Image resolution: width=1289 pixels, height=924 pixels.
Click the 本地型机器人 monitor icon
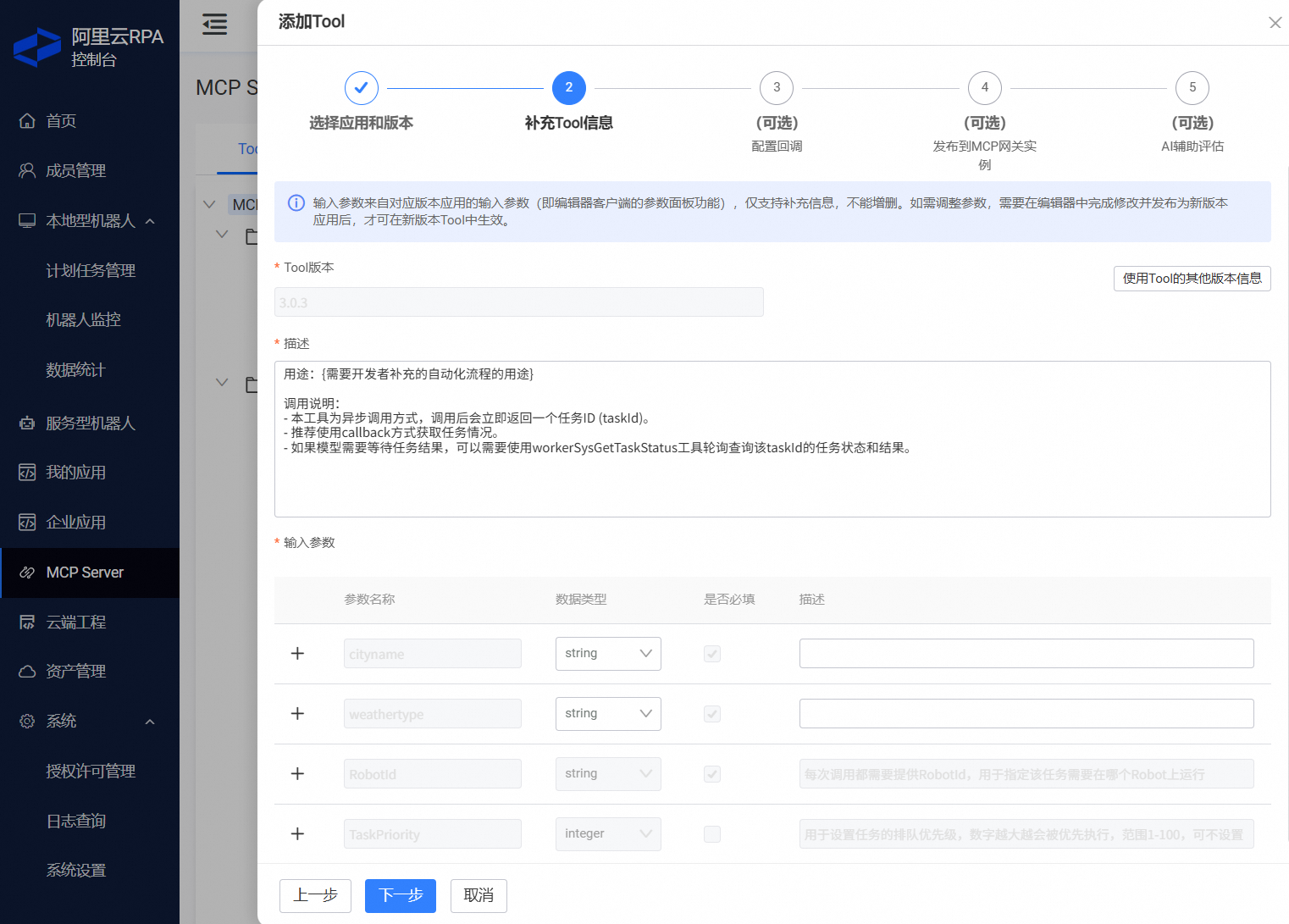27,221
